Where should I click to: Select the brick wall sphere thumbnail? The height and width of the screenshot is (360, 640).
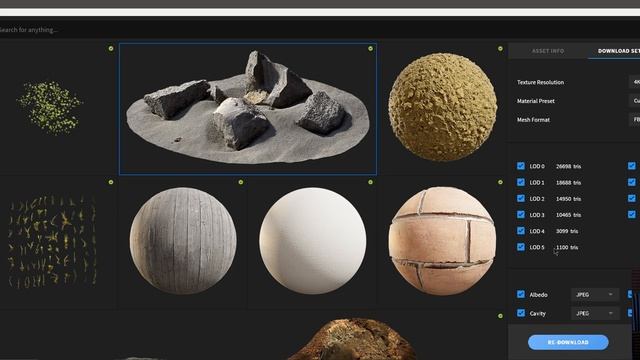point(442,241)
